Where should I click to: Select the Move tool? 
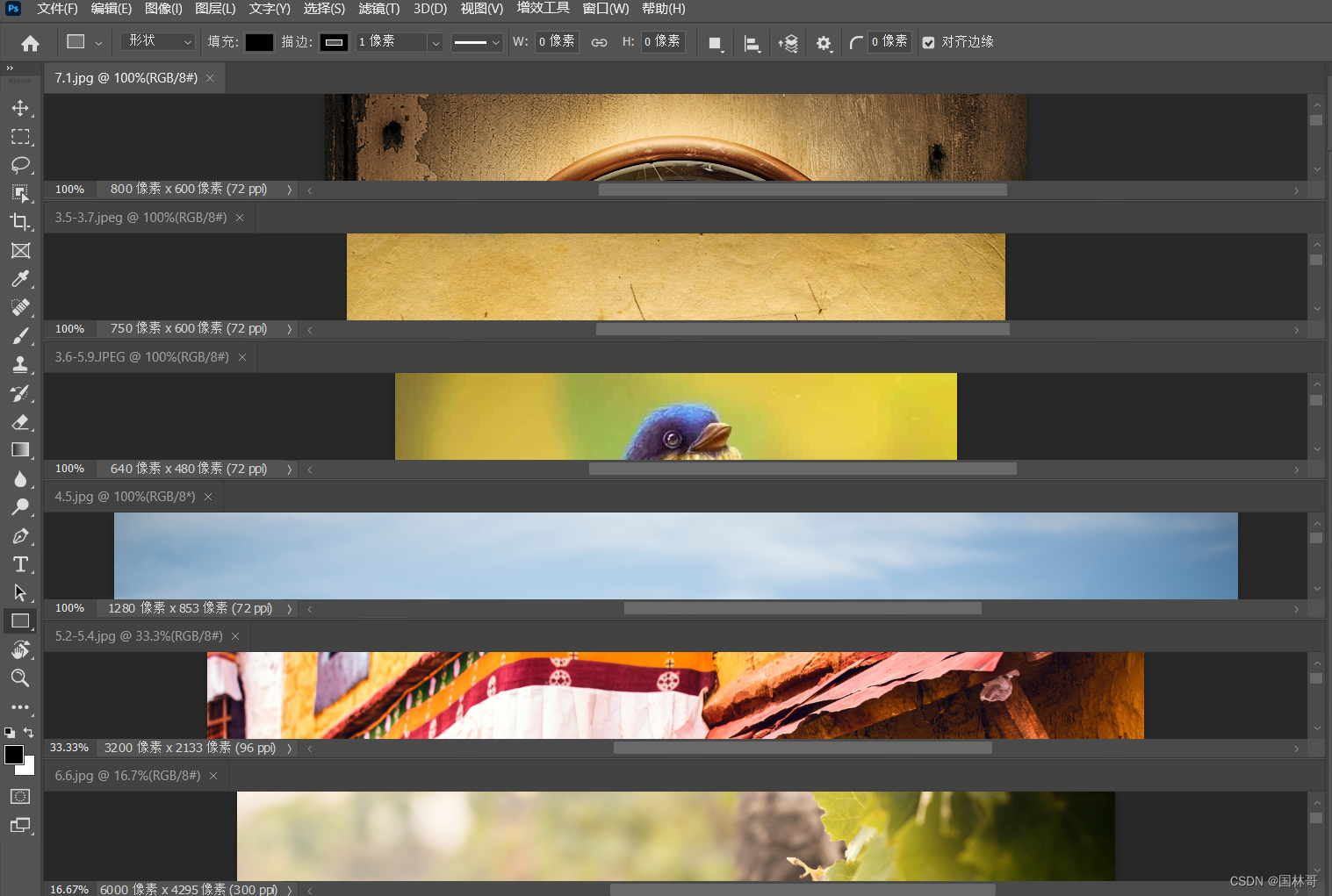pos(20,108)
